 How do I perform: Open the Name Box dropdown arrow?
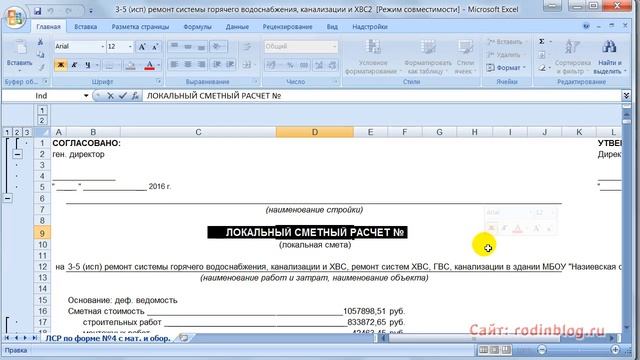pos(86,96)
